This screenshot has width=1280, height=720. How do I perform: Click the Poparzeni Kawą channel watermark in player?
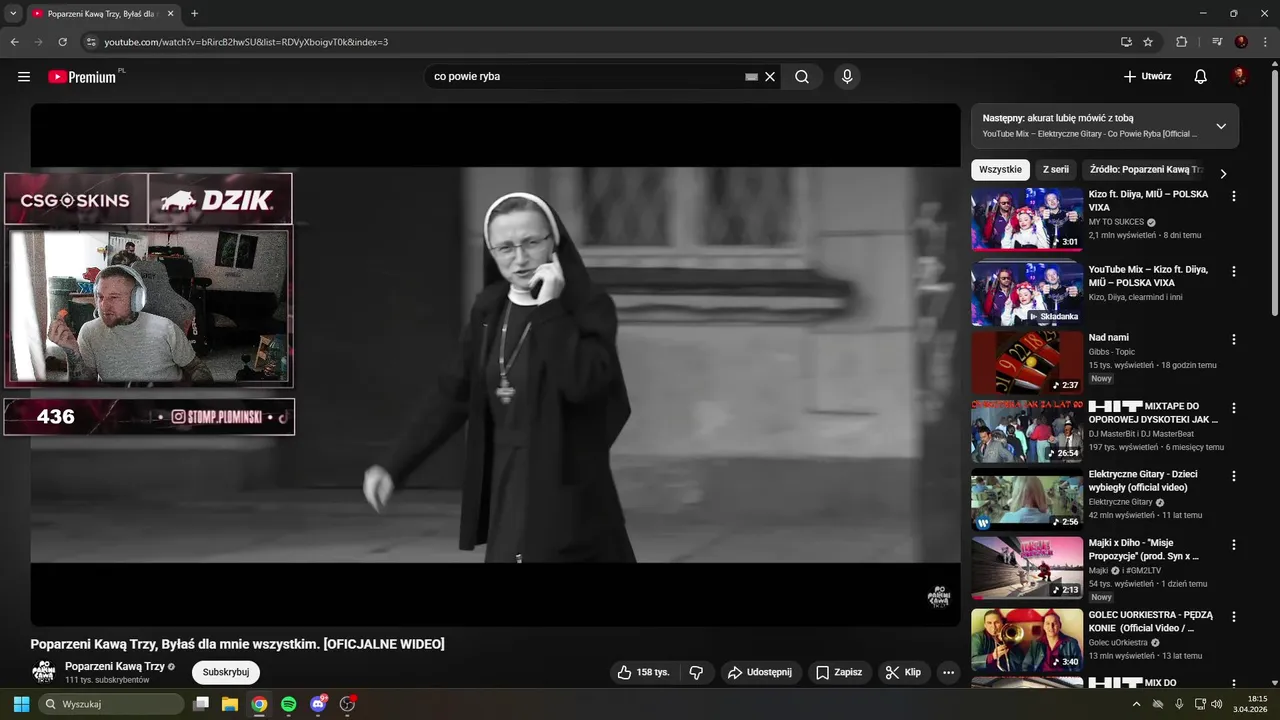(x=938, y=597)
